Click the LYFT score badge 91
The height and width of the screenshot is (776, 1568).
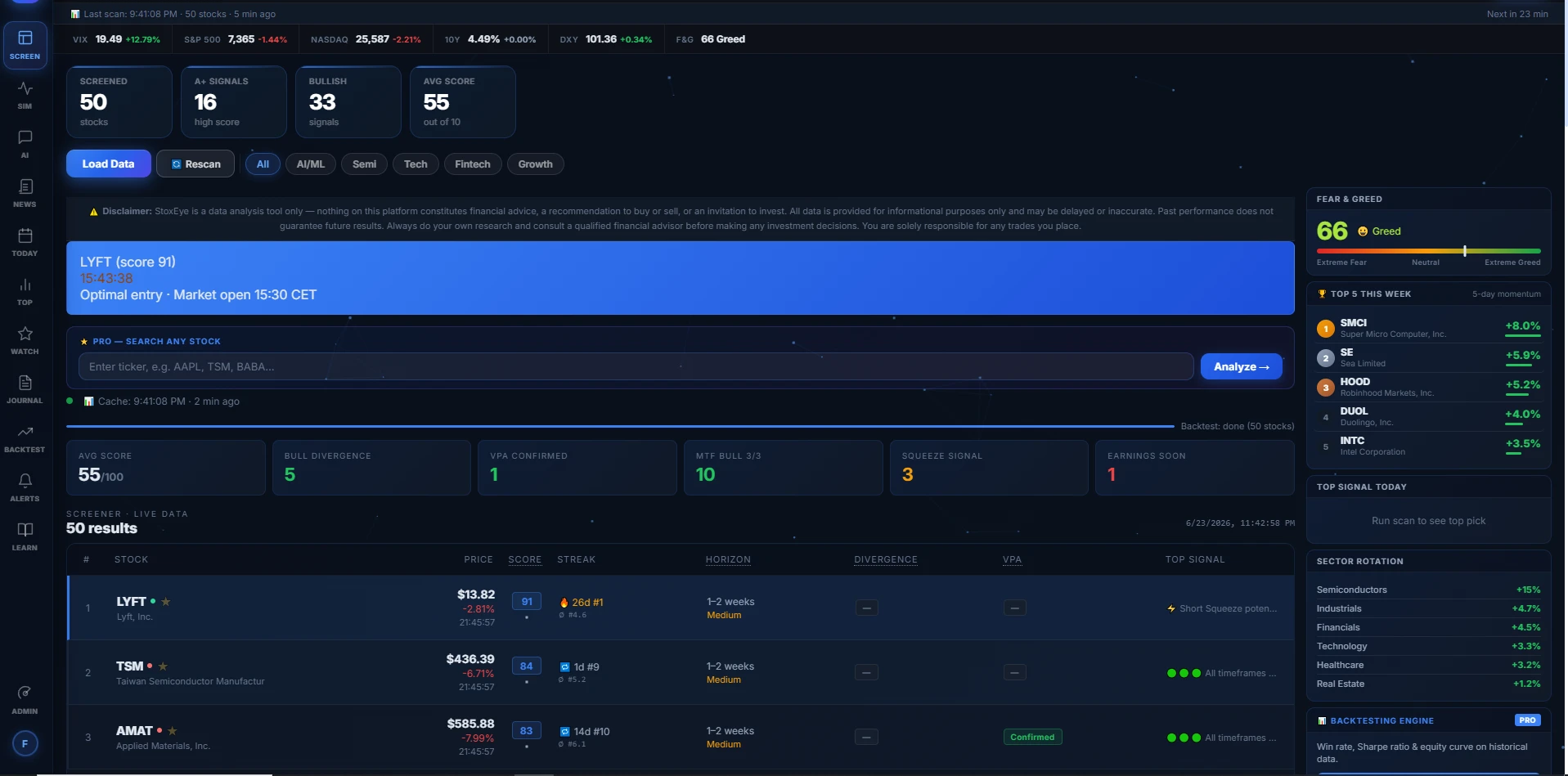527,601
